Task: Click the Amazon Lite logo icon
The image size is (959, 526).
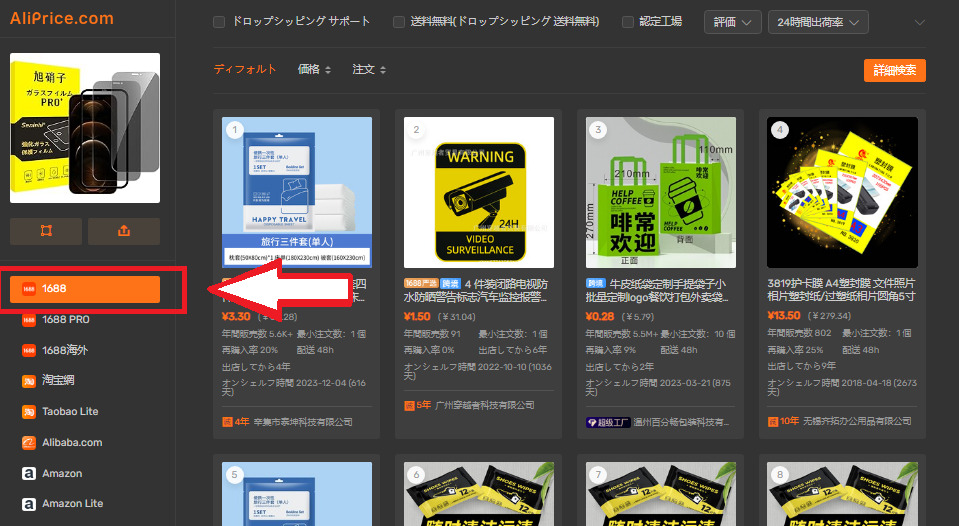Action: pos(29,503)
